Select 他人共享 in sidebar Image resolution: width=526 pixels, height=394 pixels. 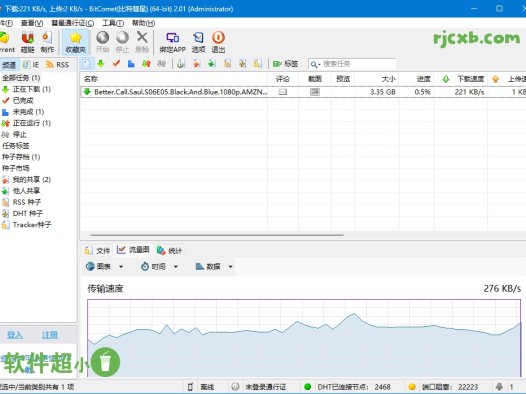pos(21,191)
